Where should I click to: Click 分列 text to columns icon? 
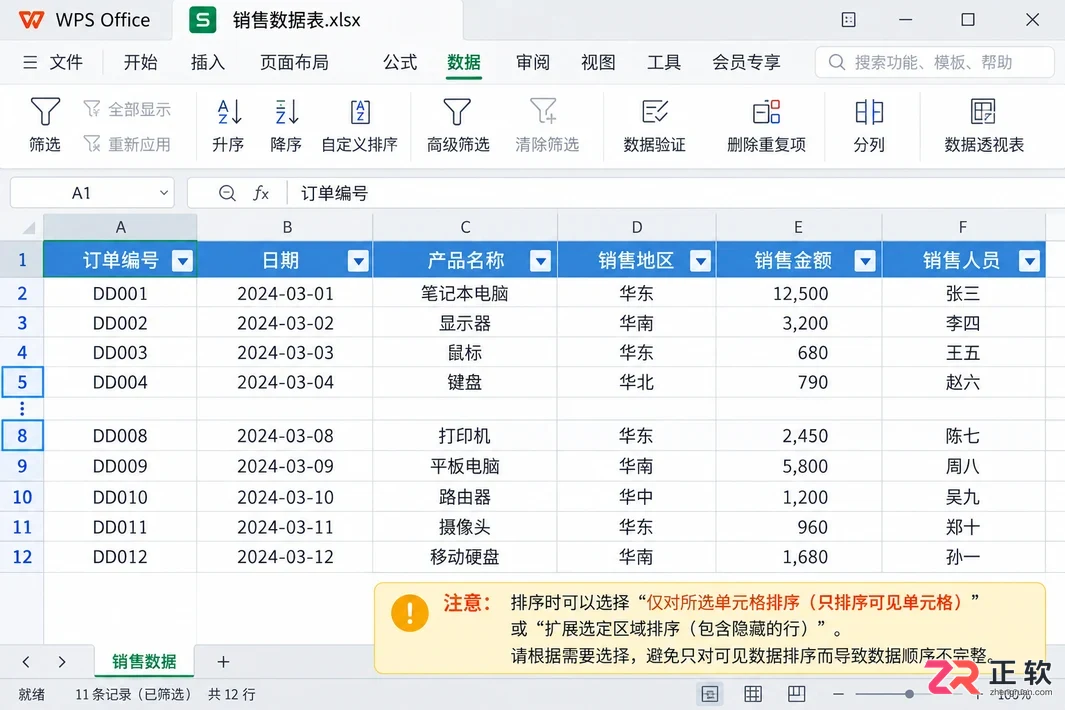[869, 112]
